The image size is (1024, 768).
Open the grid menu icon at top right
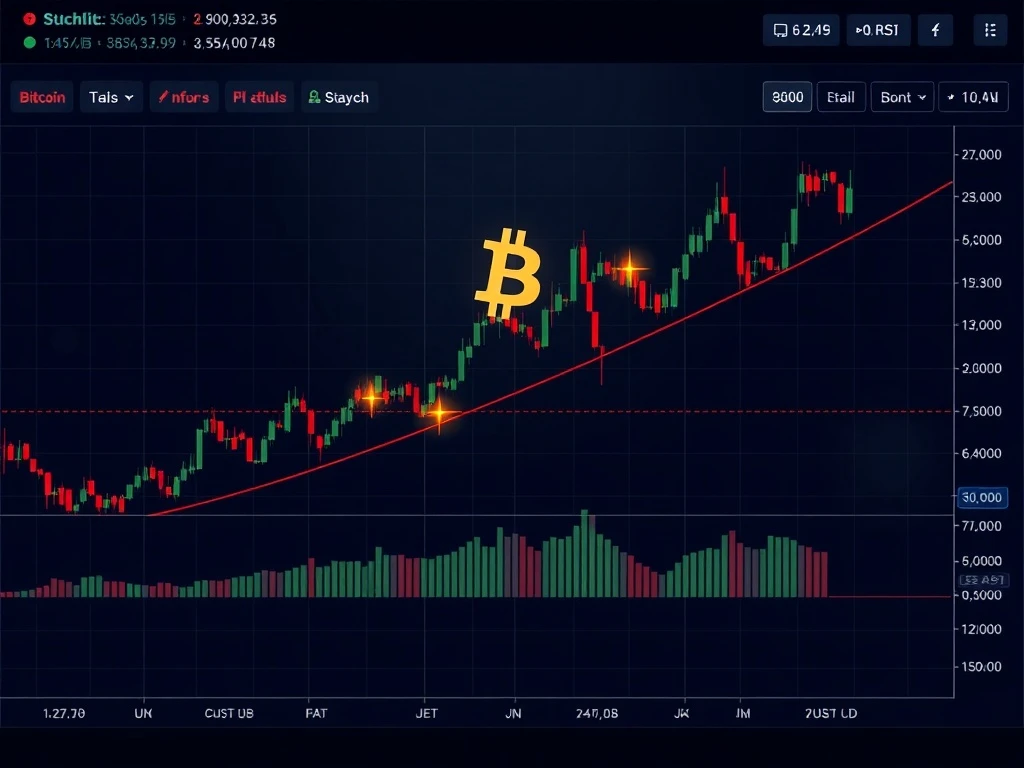pyautogui.click(x=990, y=31)
